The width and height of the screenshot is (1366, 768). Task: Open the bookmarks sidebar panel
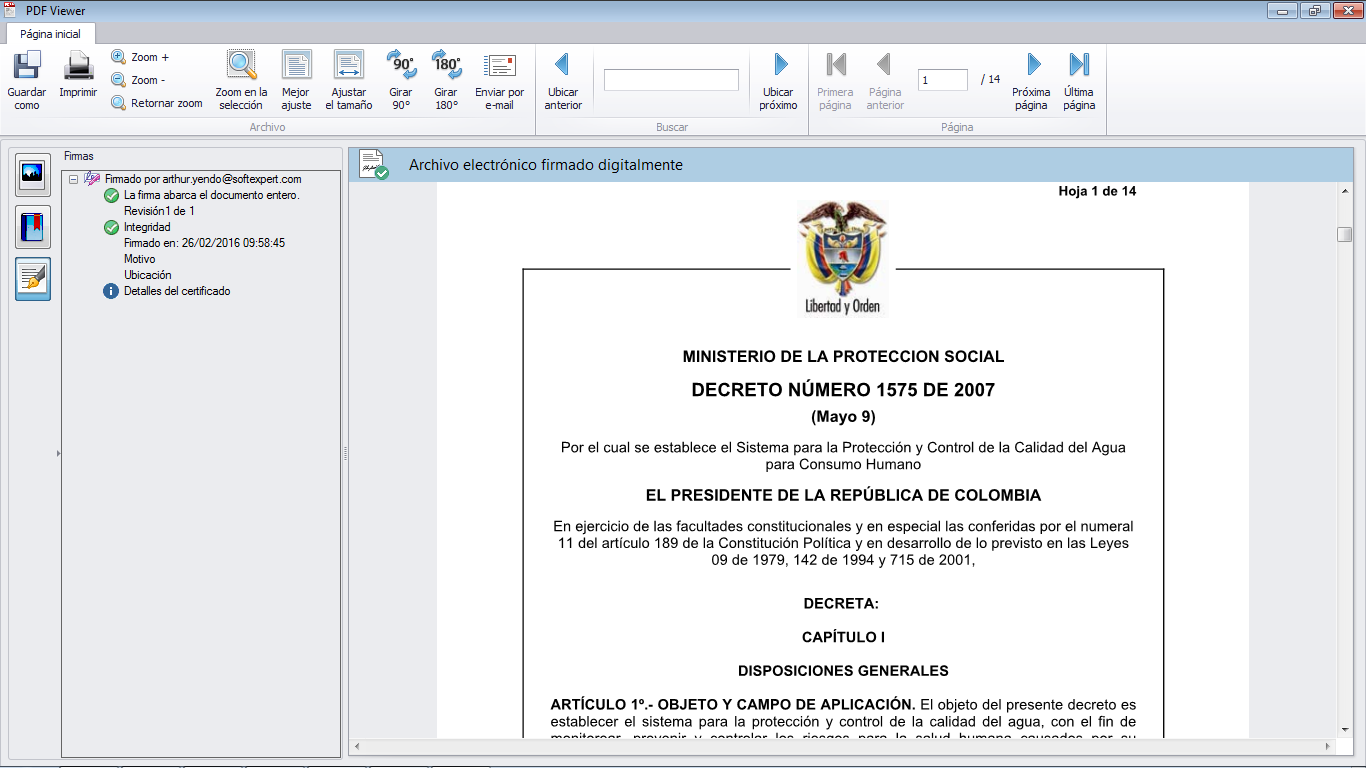(x=33, y=227)
